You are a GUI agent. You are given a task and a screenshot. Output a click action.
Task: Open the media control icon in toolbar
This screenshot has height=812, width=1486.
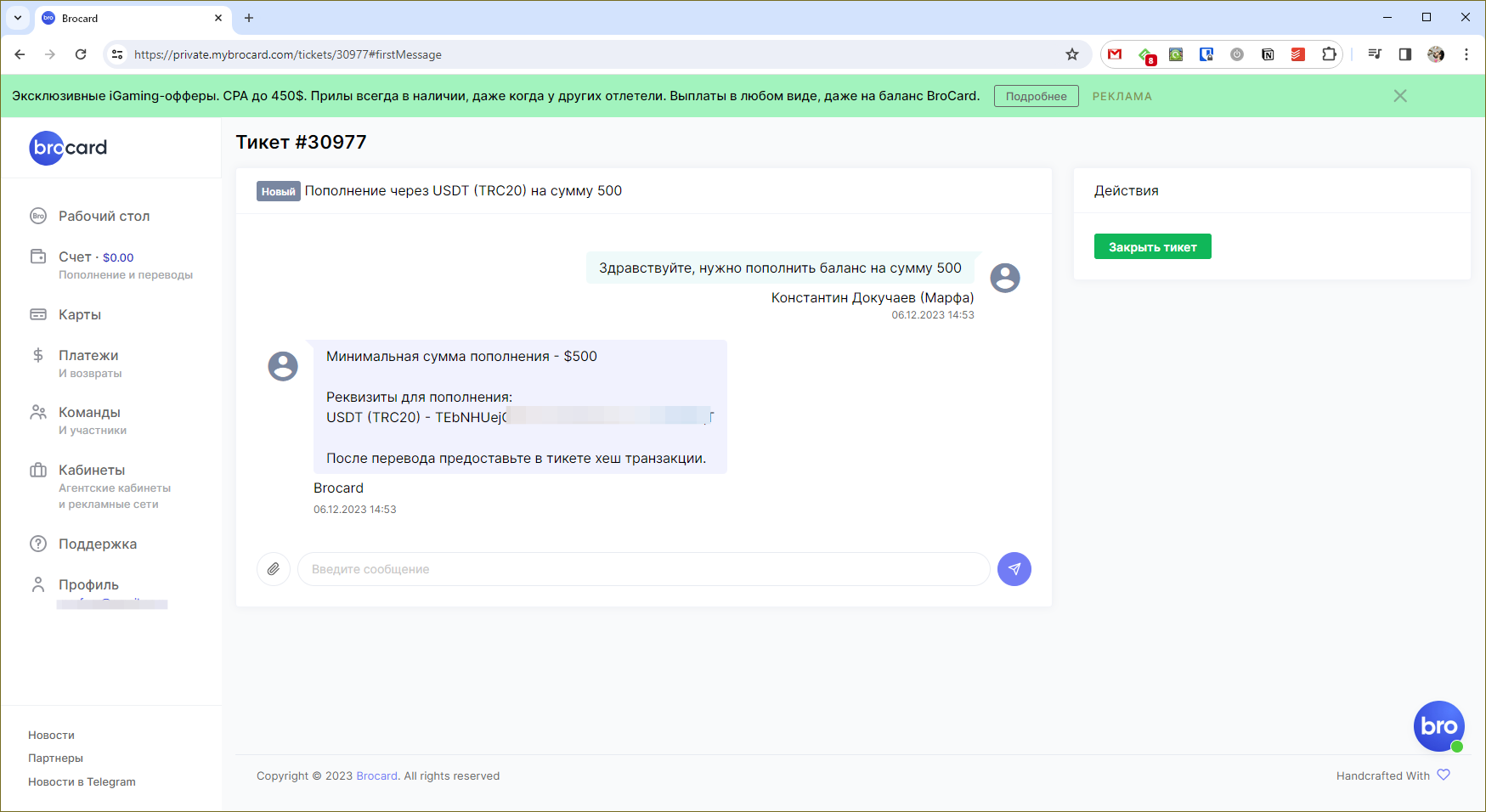click(x=1375, y=54)
